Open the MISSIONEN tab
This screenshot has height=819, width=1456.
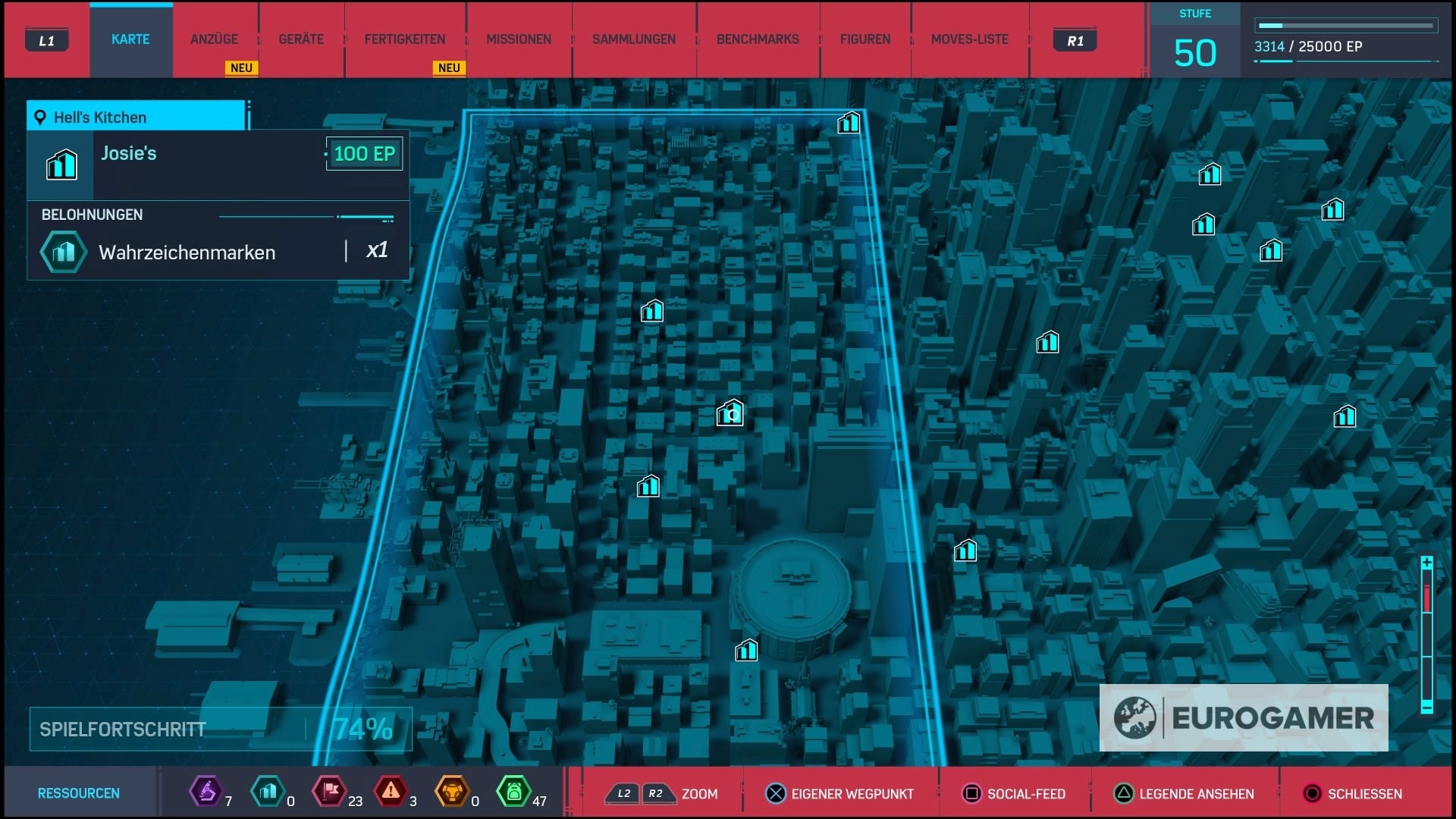coord(519,39)
